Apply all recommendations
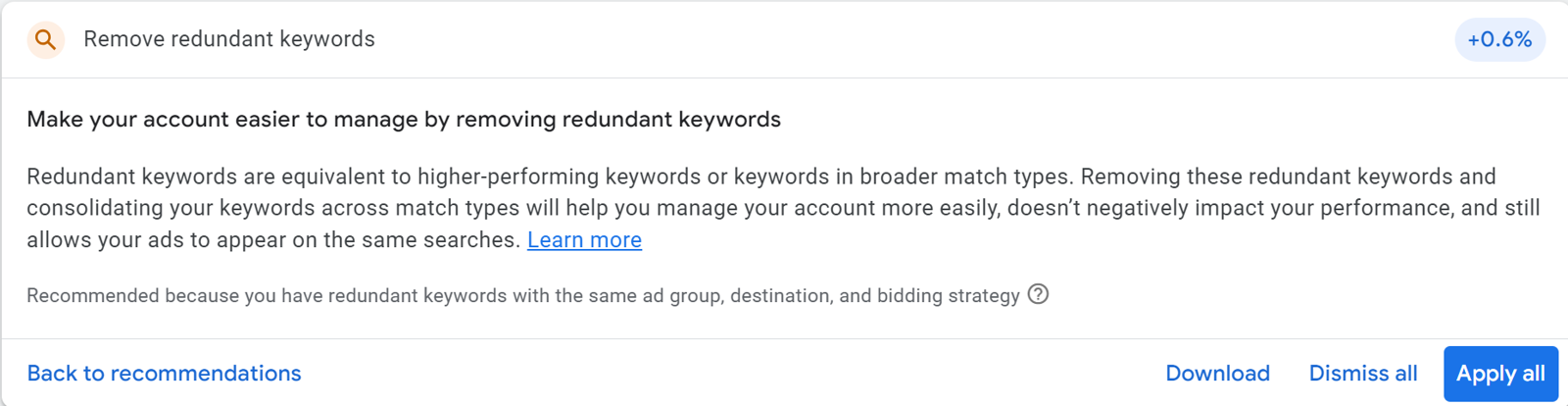 click(1499, 374)
